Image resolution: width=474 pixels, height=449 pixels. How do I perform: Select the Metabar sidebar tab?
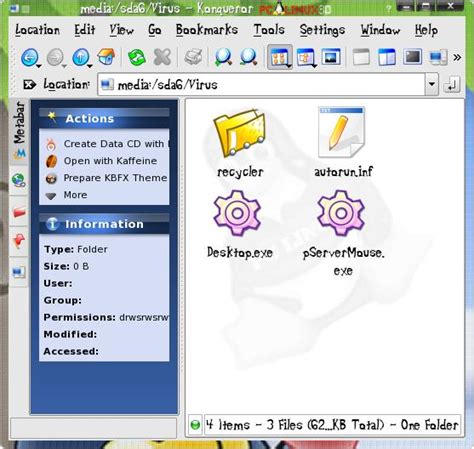click(19, 131)
